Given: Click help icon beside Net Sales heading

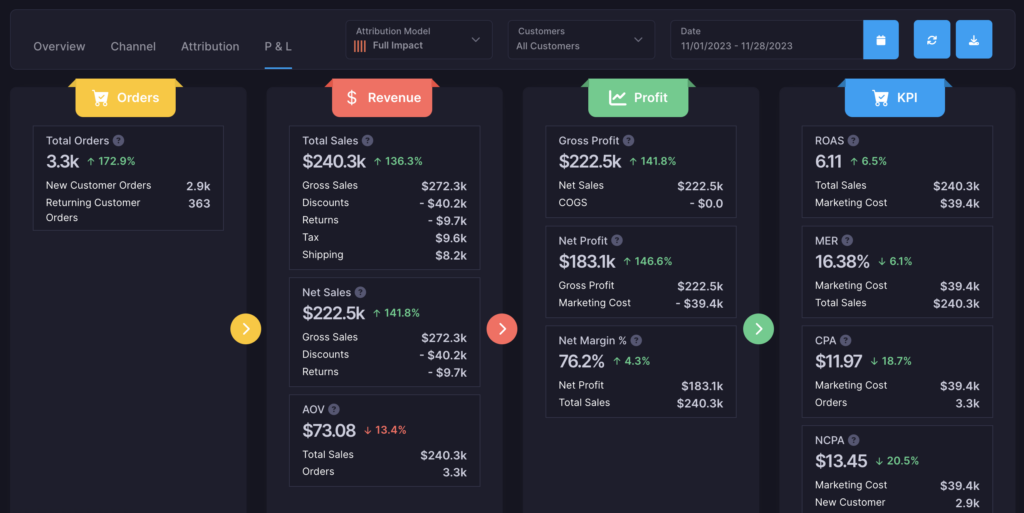Looking at the screenshot, I should (x=360, y=292).
